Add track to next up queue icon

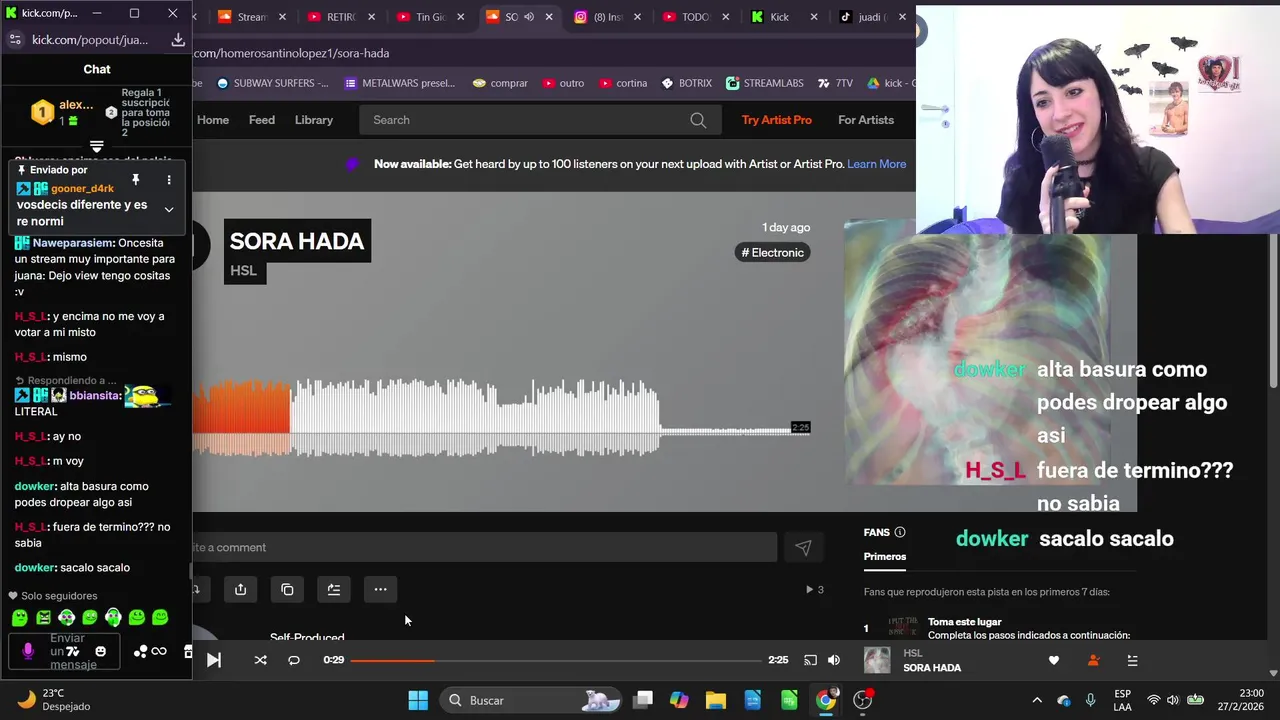coord(334,589)
